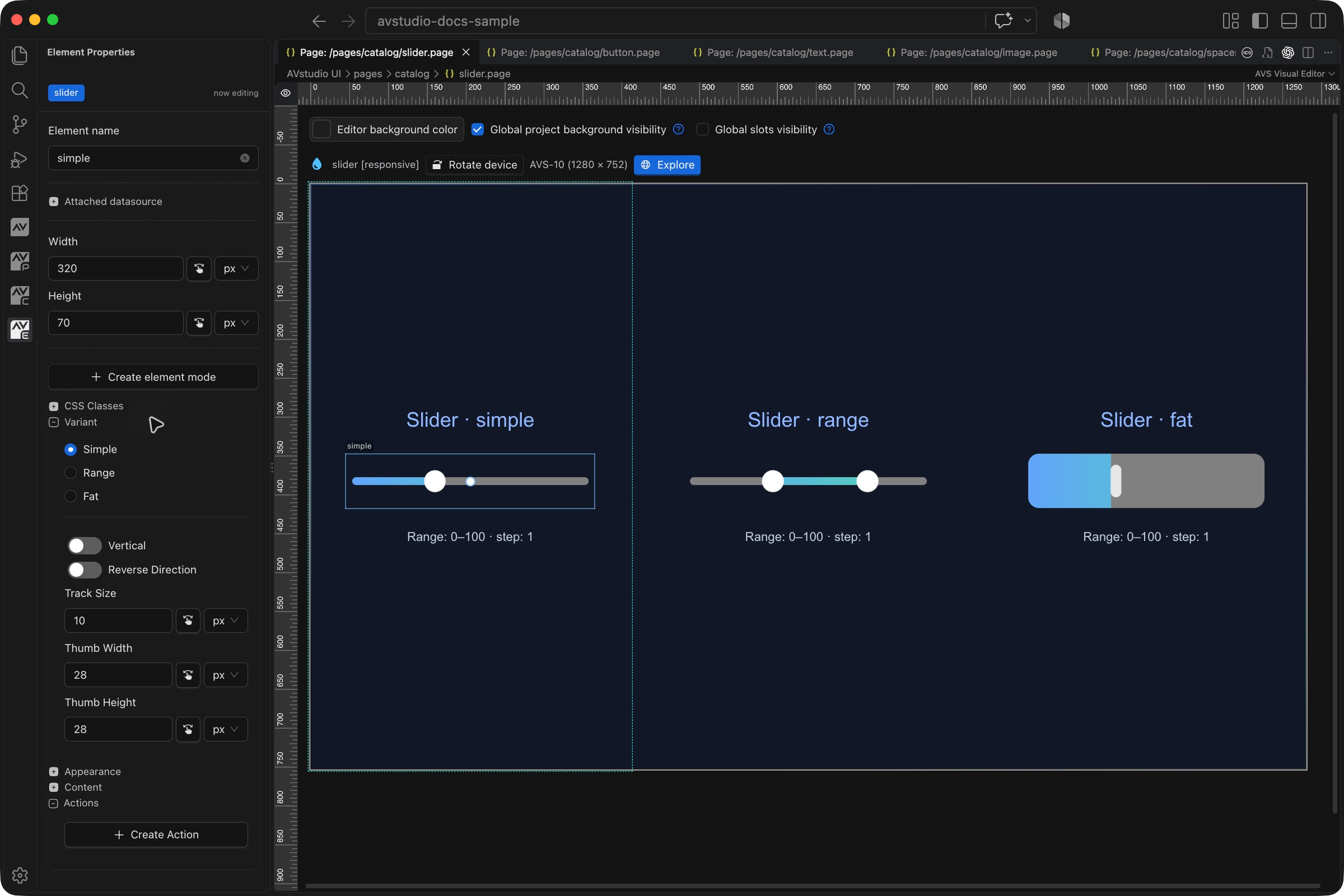Expand the Appearance section
1344x896 pixels.
point(53,772)
